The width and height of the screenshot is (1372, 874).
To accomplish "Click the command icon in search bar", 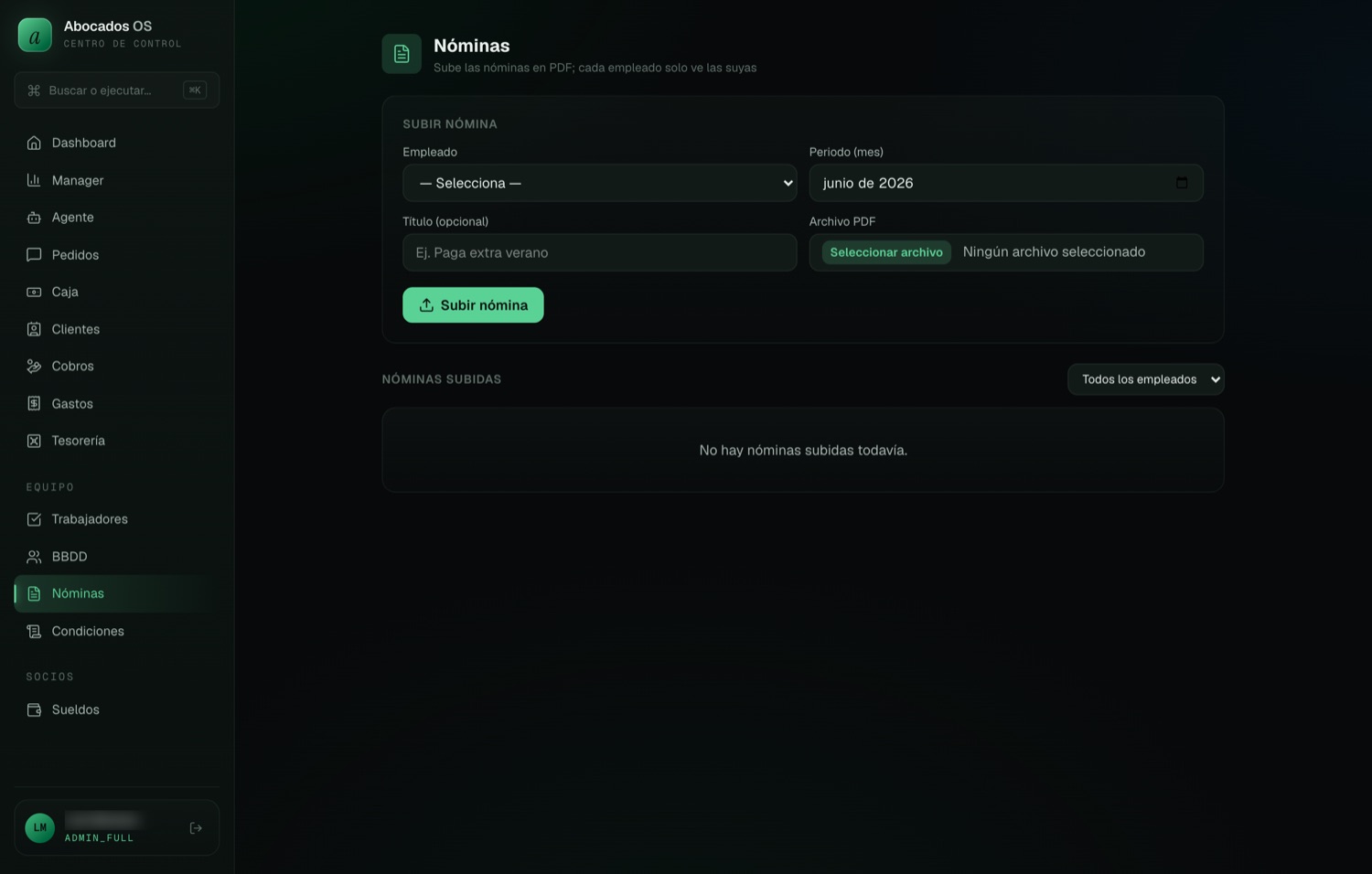I will (34, 91).
